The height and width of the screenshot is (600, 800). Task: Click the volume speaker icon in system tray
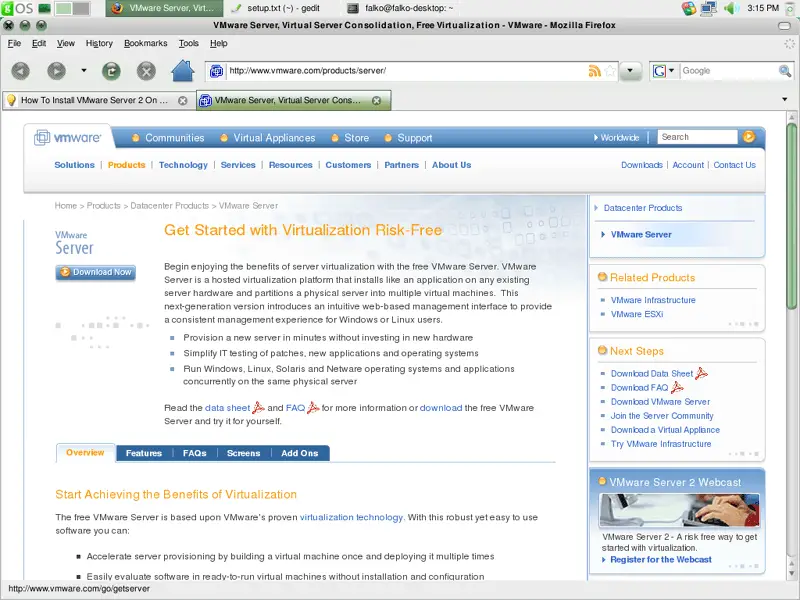click(x=731, y=8)
